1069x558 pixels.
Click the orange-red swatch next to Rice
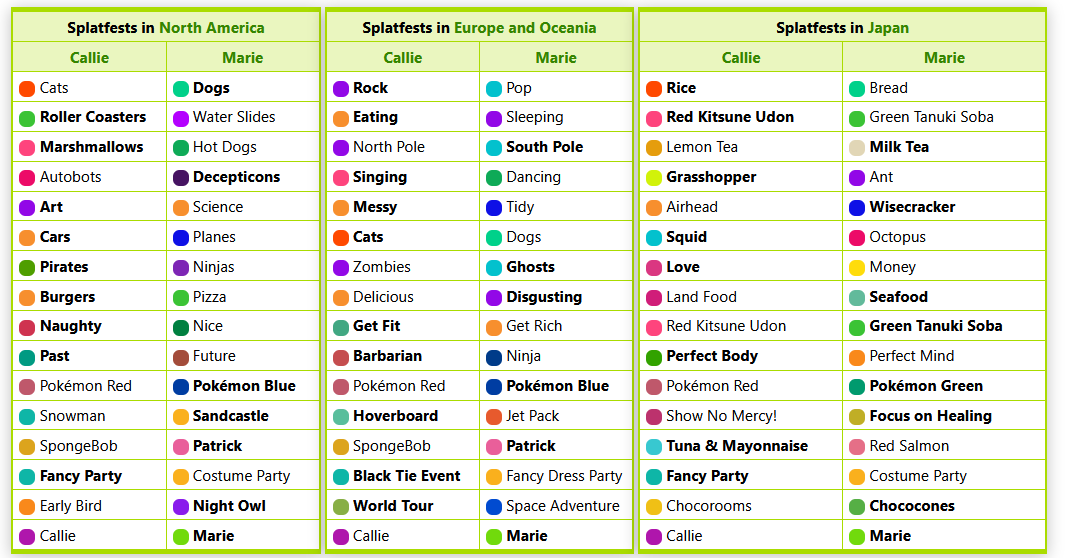[654, 89]
